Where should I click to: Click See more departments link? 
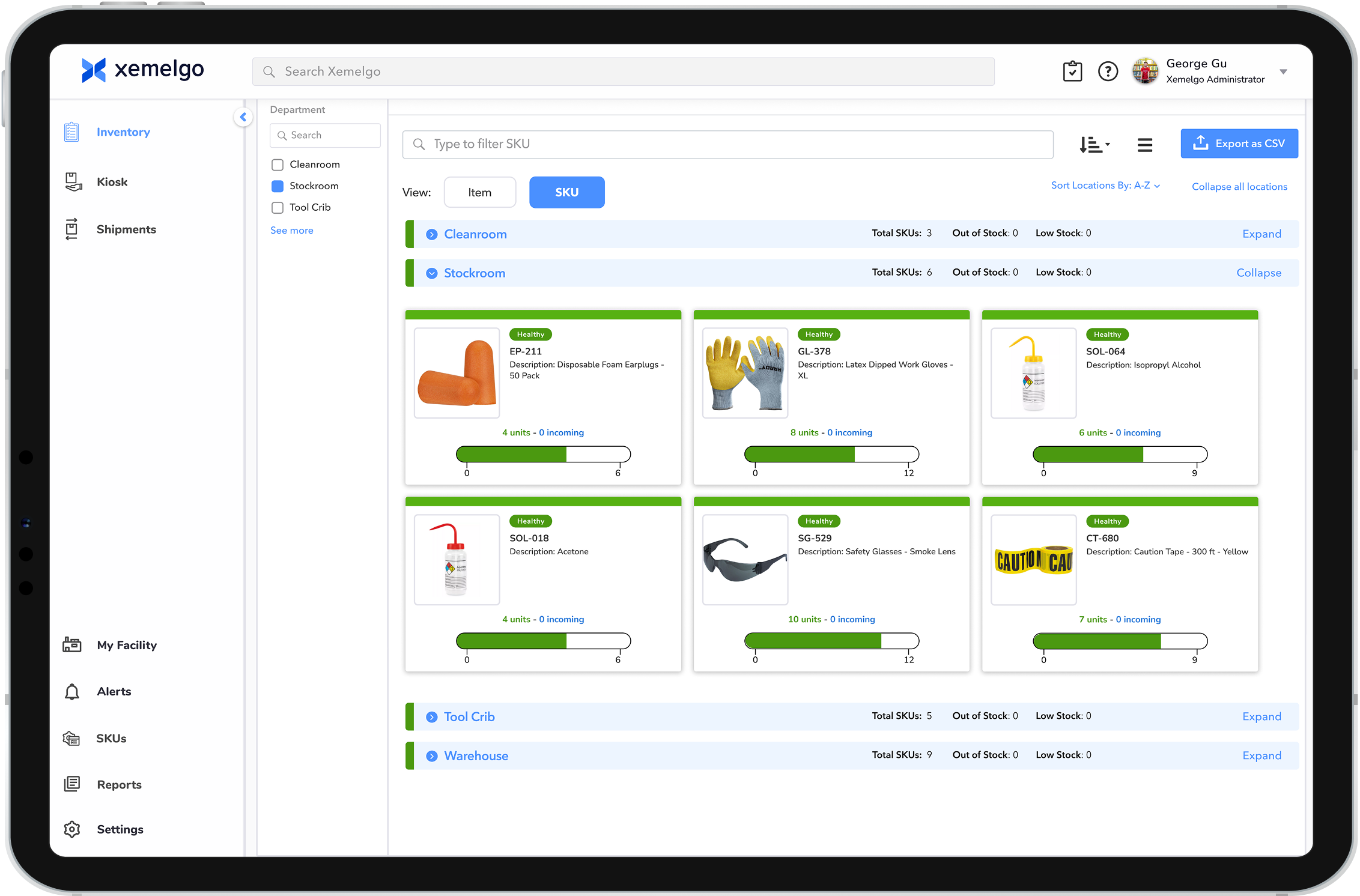pyautogui.click(x=292, y=231)
